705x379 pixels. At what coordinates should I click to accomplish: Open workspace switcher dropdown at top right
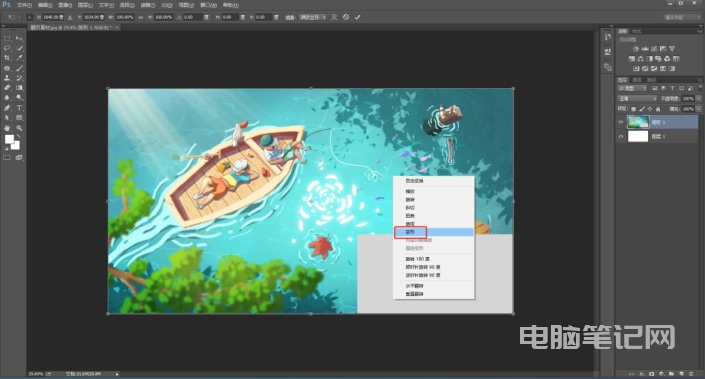click(x=683, y=17)
